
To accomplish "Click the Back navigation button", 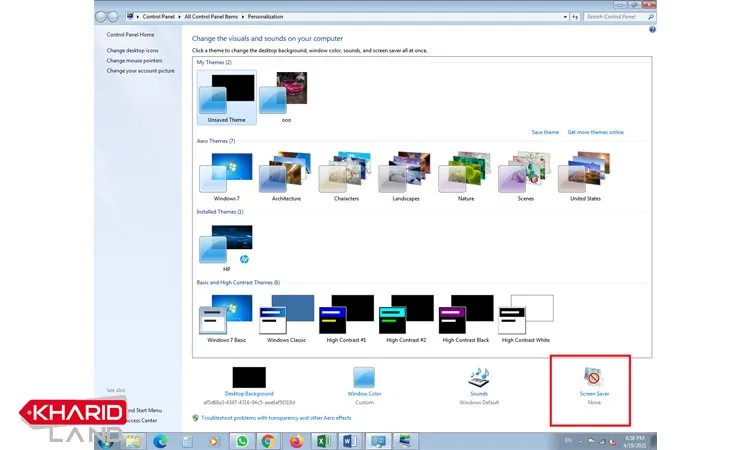I will pos(100,17).
